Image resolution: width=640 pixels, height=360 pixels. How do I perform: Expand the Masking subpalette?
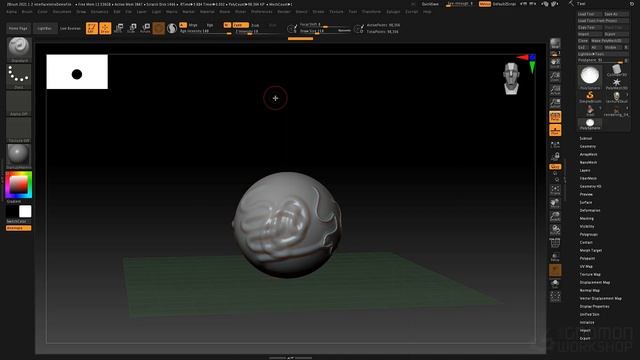click(587, 218)
